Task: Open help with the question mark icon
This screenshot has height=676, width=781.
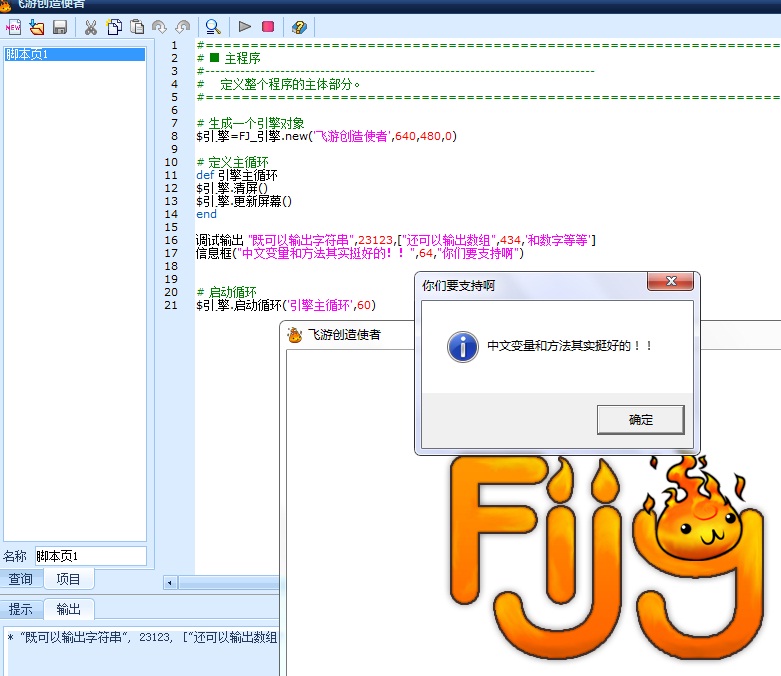Action: pyautogui.click(x=299, y=27)
